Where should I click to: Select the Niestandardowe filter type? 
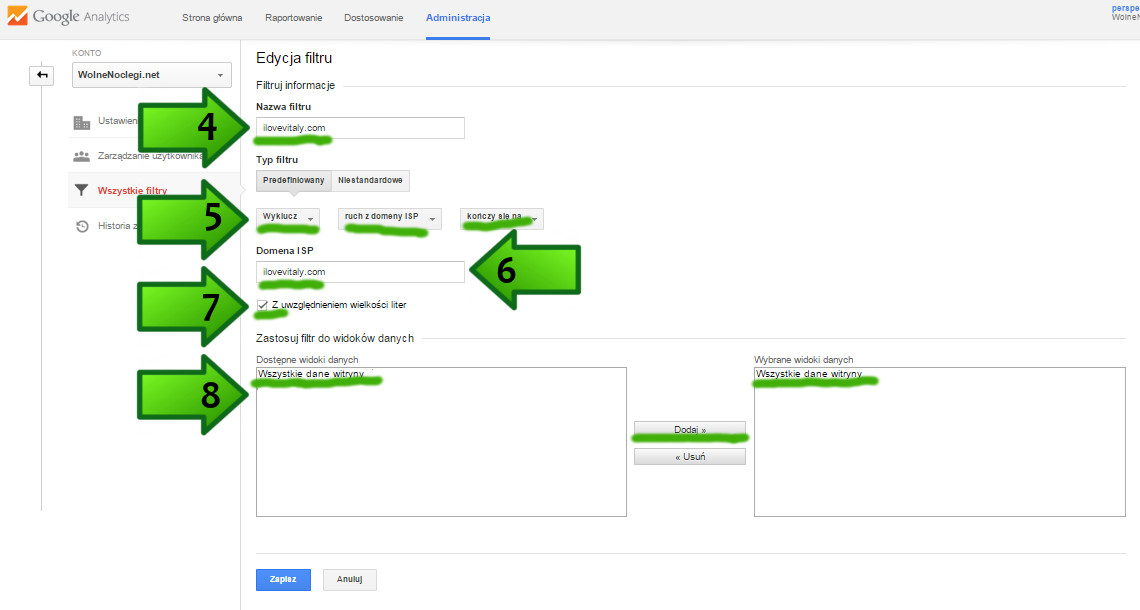(x=370, y=181)
